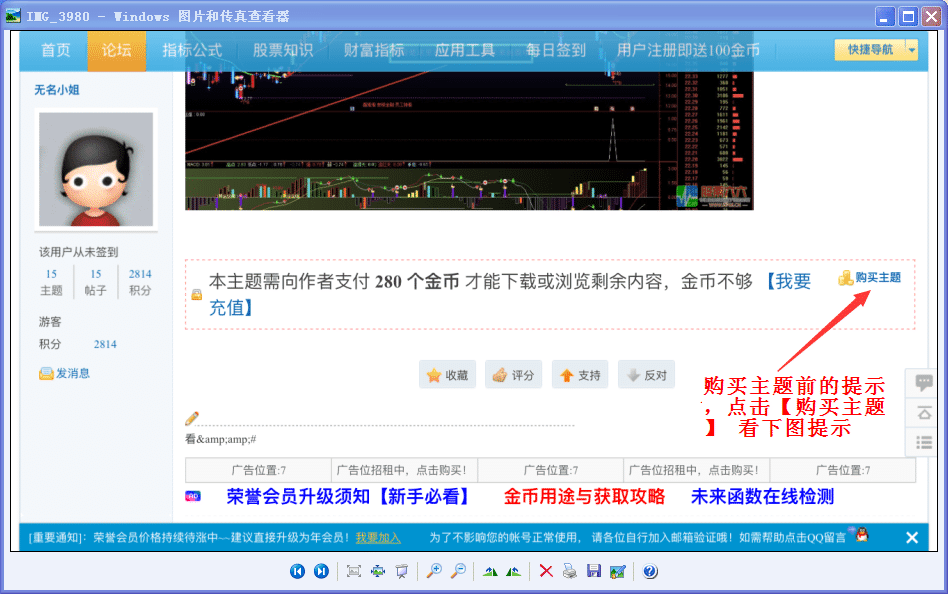Viewport: 948px width, 594px height.
Task: Start the slideshow in the image viewer
Action: 403,571
